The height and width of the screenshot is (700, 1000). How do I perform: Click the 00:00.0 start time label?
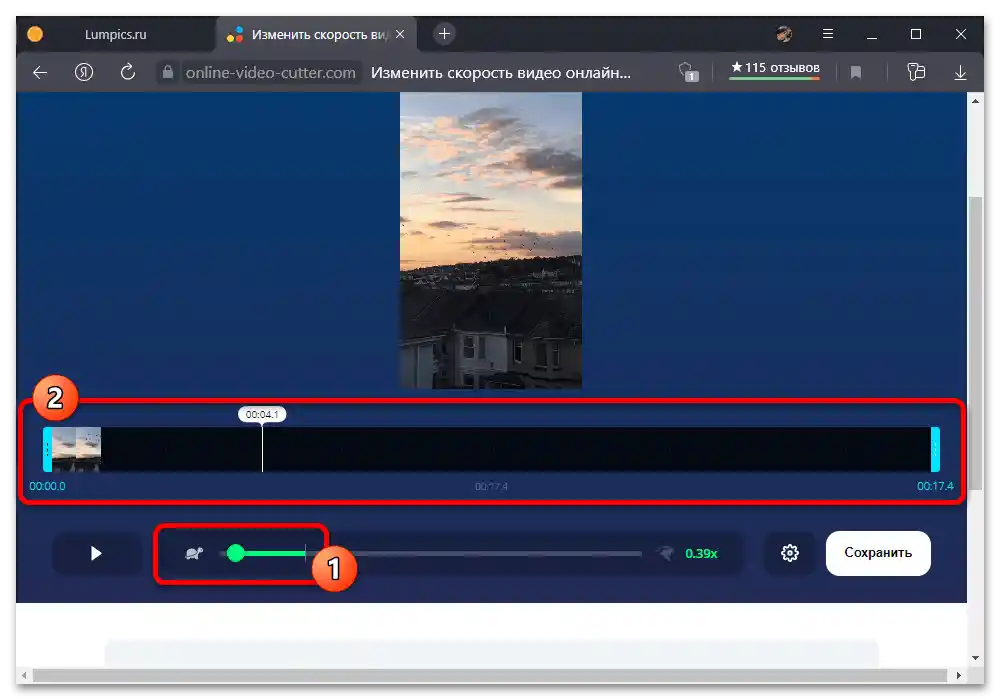tap(47, 486)
